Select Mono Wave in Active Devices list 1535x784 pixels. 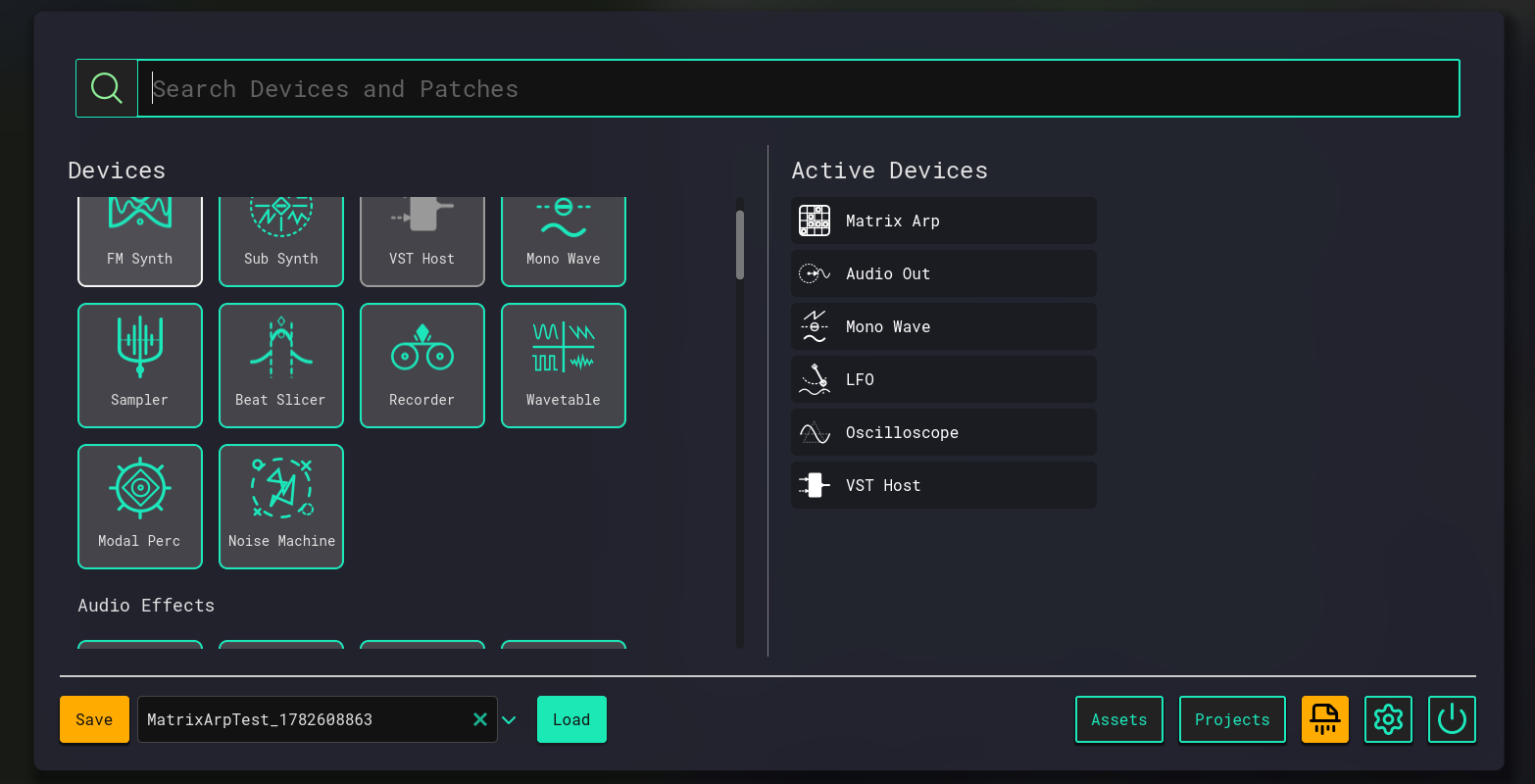coord(944,326)
